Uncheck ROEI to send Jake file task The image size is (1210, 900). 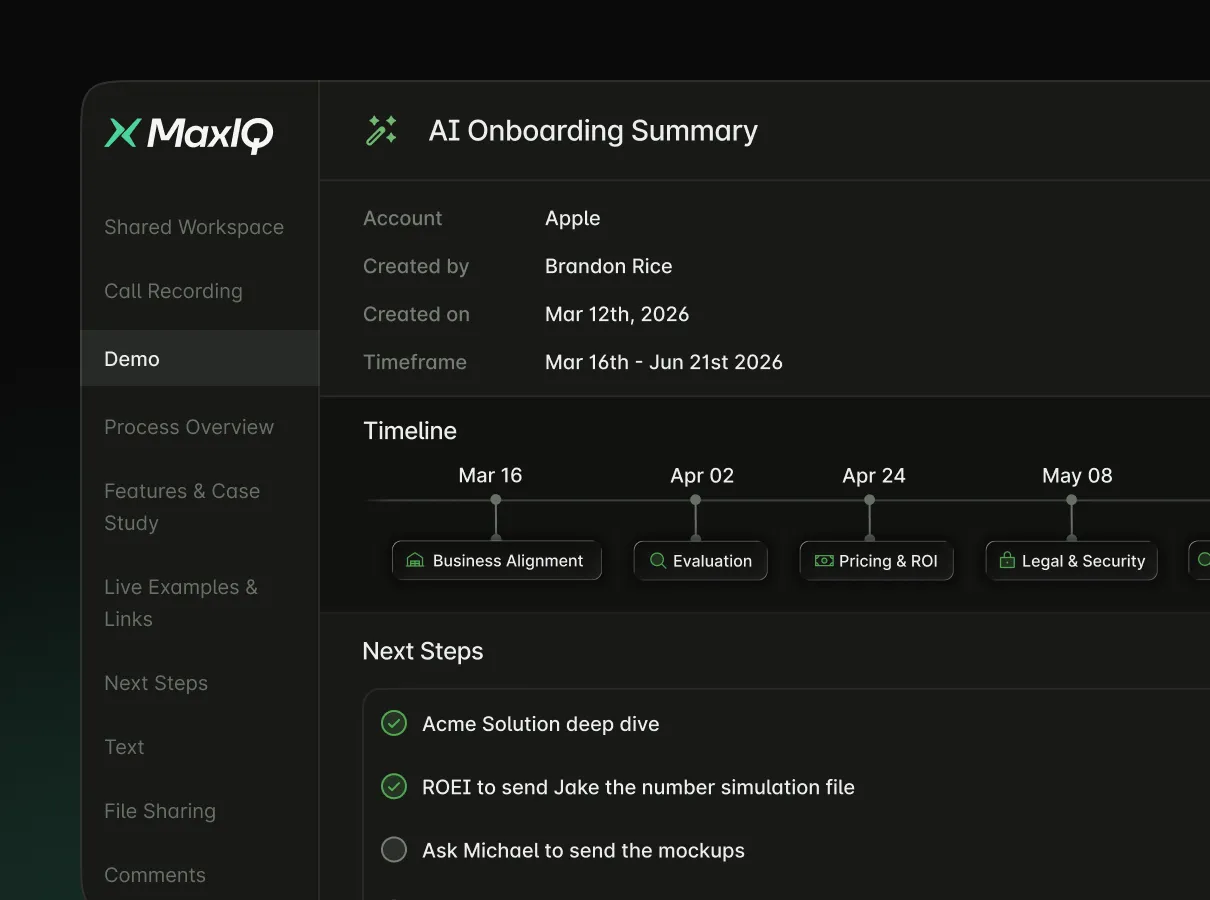coord(394,787)
